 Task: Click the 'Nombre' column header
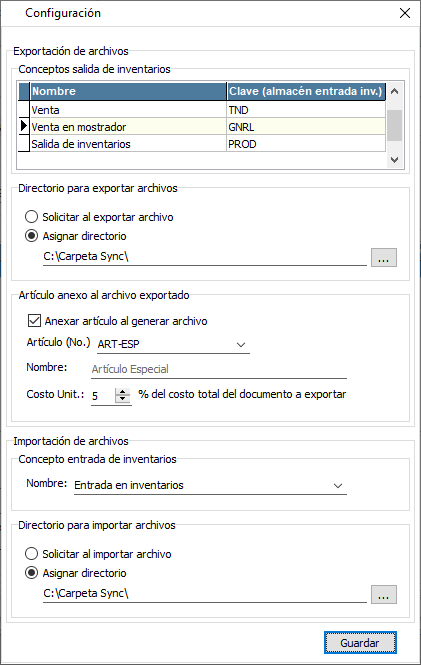click(128, 91)
